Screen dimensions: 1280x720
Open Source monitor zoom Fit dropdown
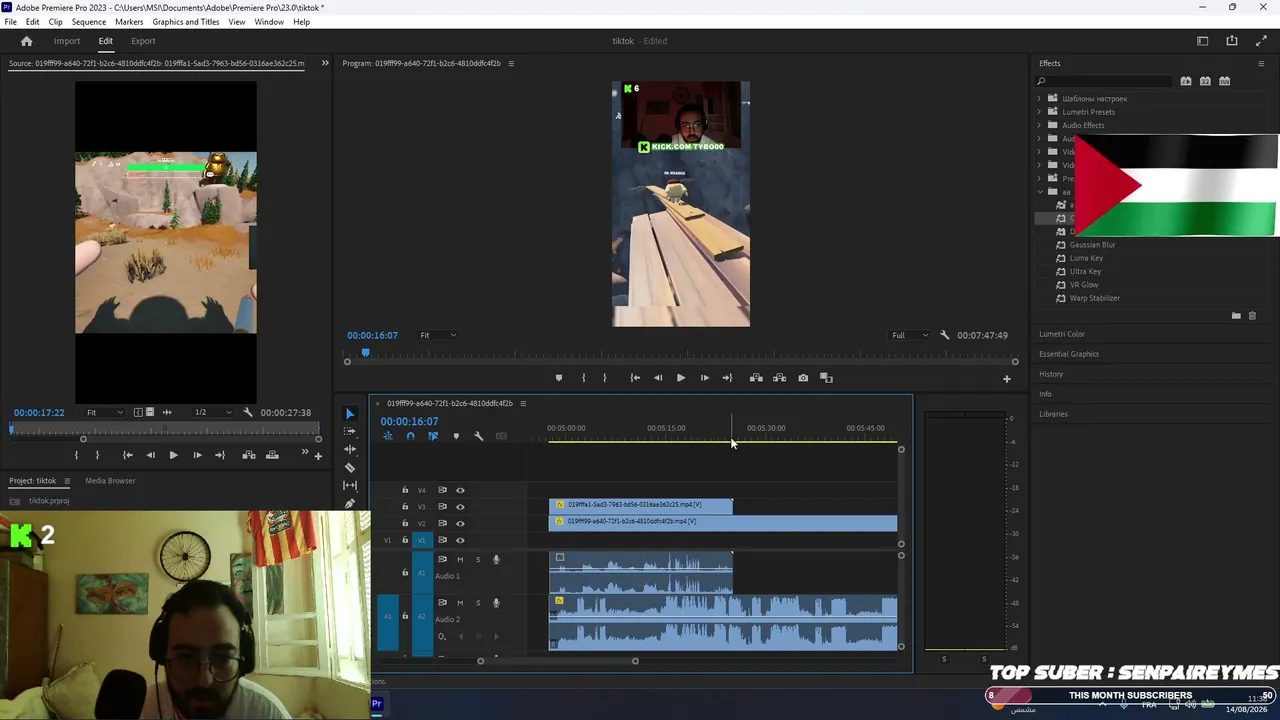tap(104, 412)
